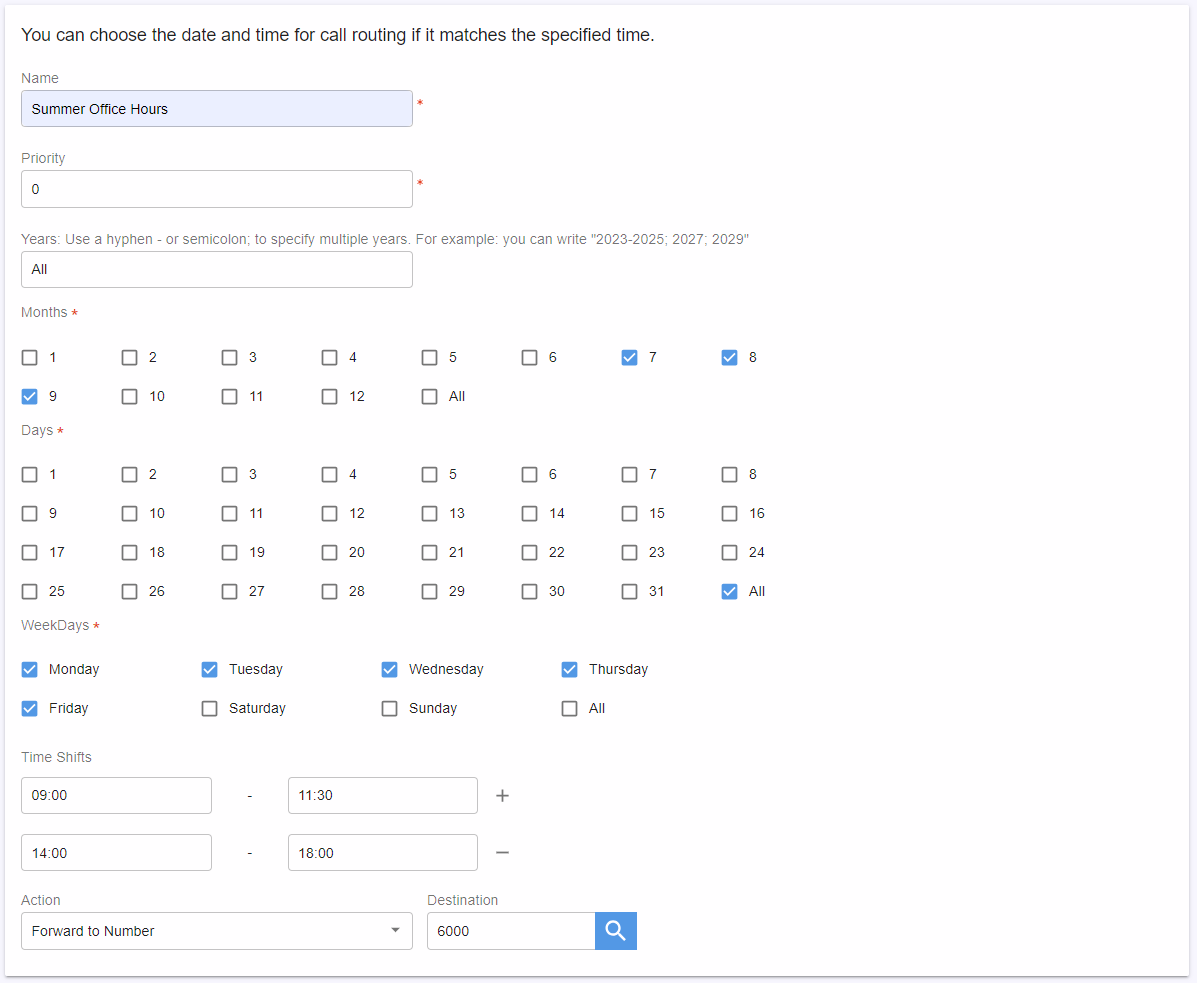Disable the Monday checkbox
This screenshot has width=1197, height=983.
29,669
